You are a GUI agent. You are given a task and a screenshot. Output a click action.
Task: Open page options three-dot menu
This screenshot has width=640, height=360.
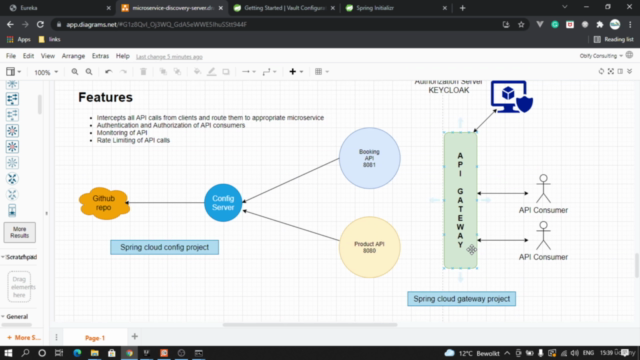pyautogui.click(x=56, y=337)
